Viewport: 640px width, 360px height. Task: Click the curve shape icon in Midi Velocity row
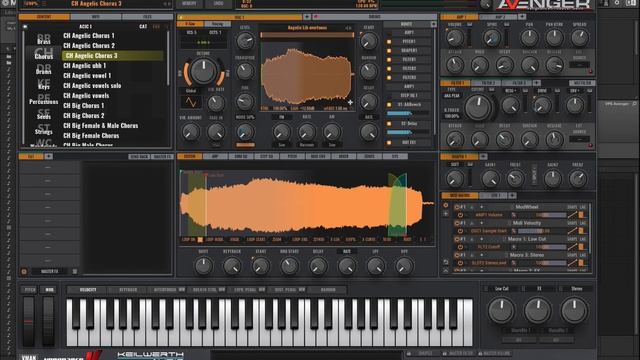click(x=572, y=231)
